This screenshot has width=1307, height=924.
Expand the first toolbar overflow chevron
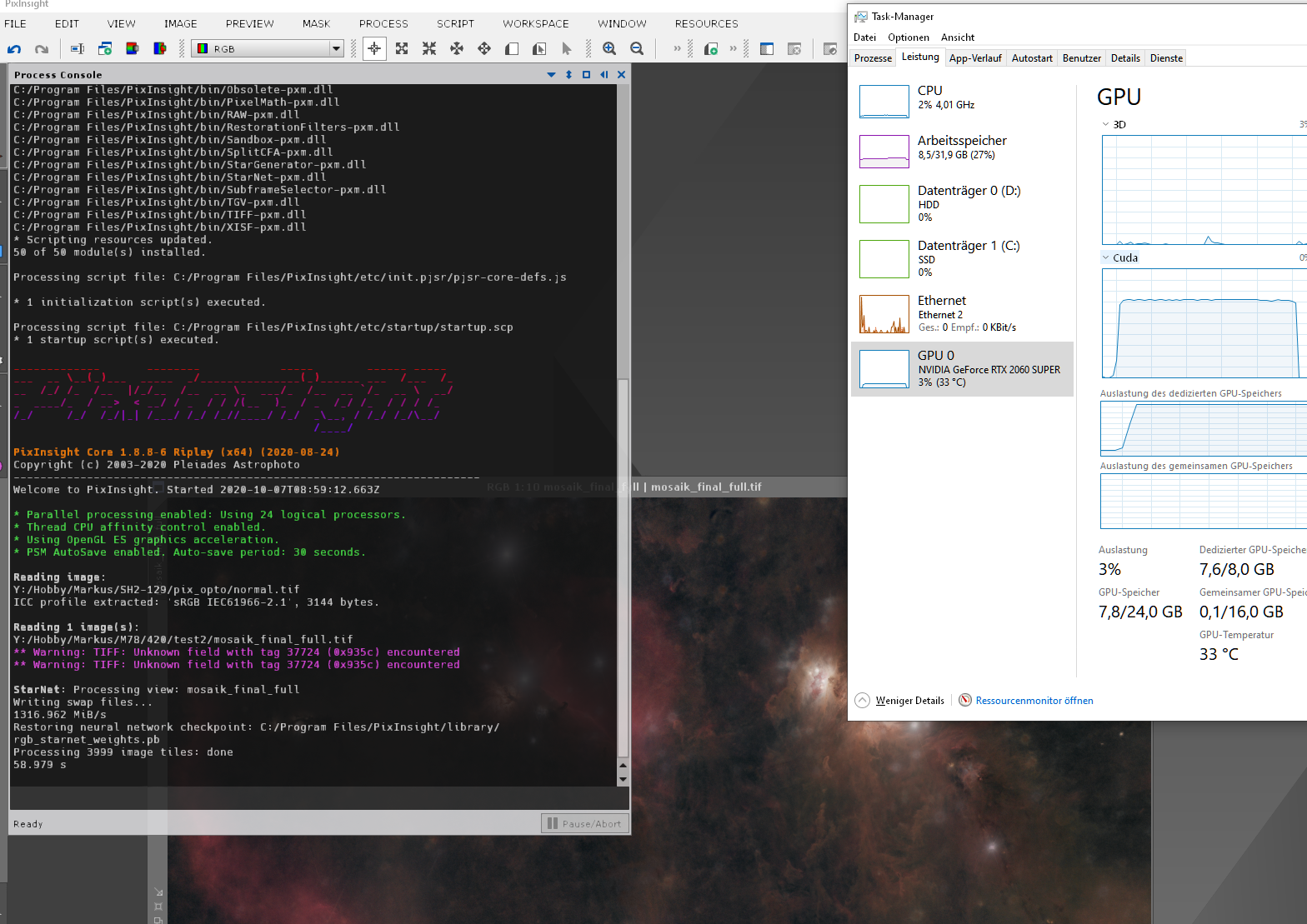pos(677,48)
